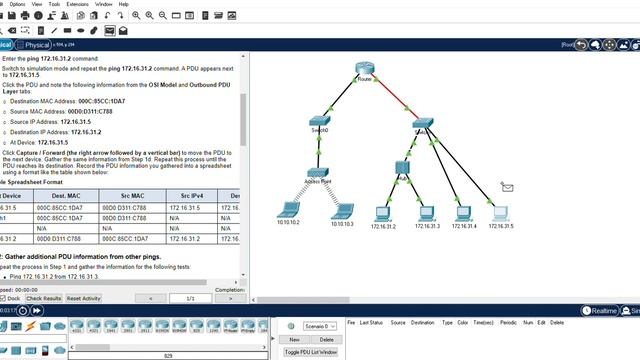Click the Print icon in toolbar
Viewport: 640px width, 360px height.
(x=25, y=16)
